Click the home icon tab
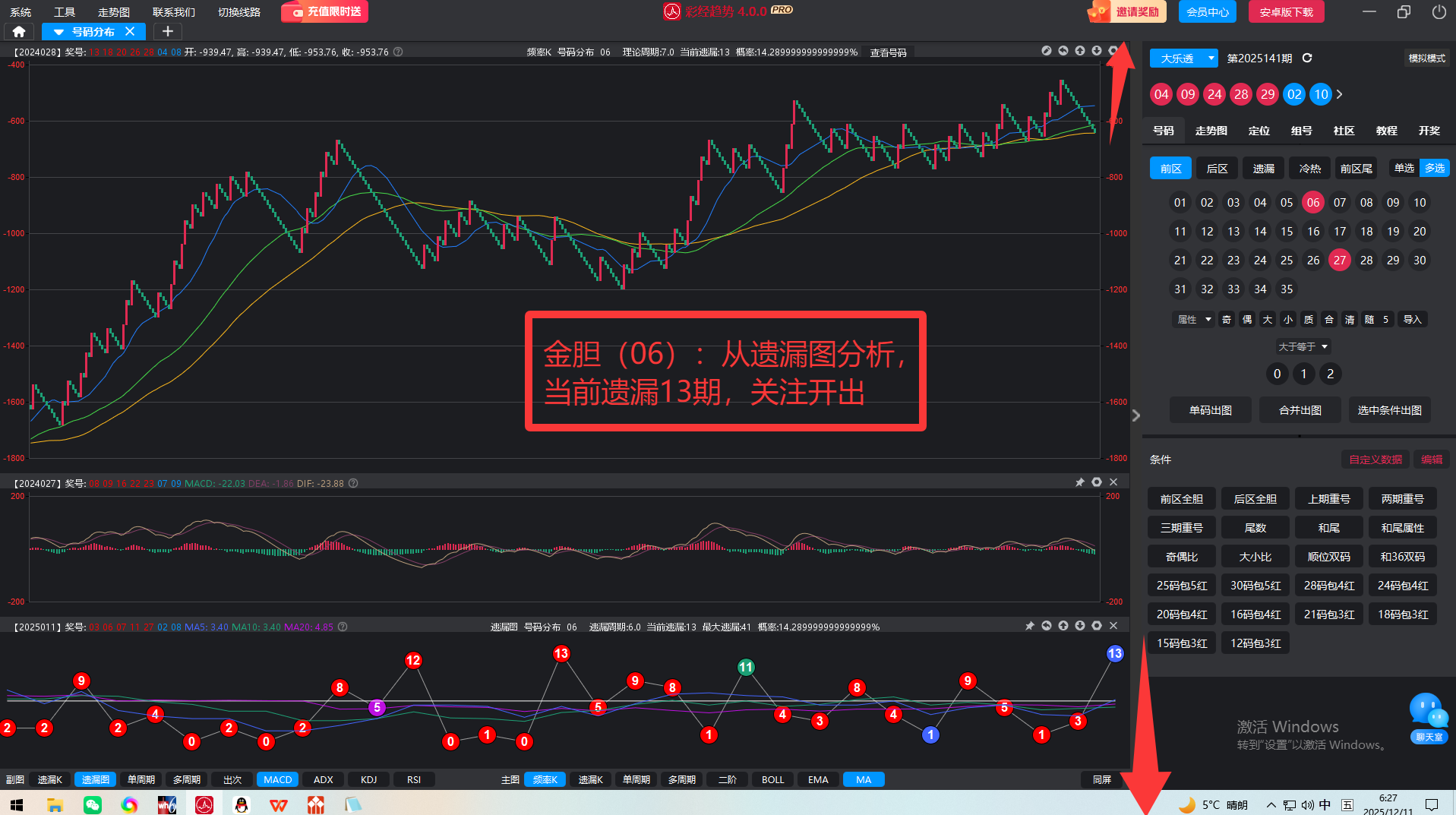Screen dimensions: 1456x815 [x=19, y=31]
